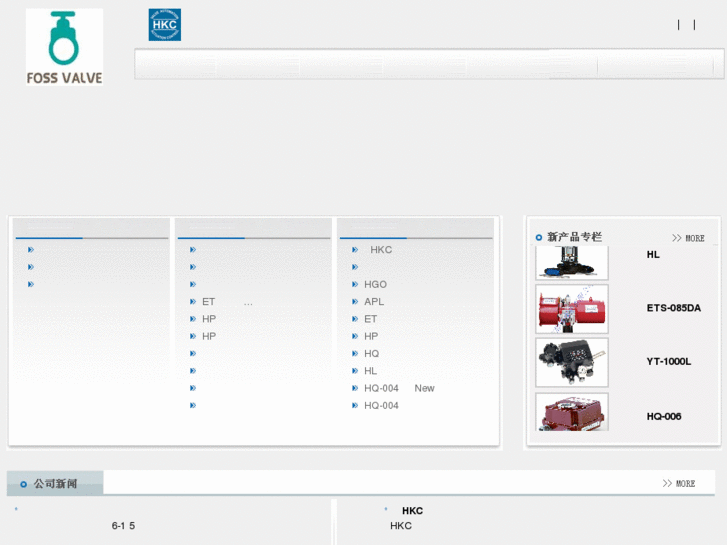
Task: Click the arrow bullet beside HQ-004 New
Action: tap(355, 388)
